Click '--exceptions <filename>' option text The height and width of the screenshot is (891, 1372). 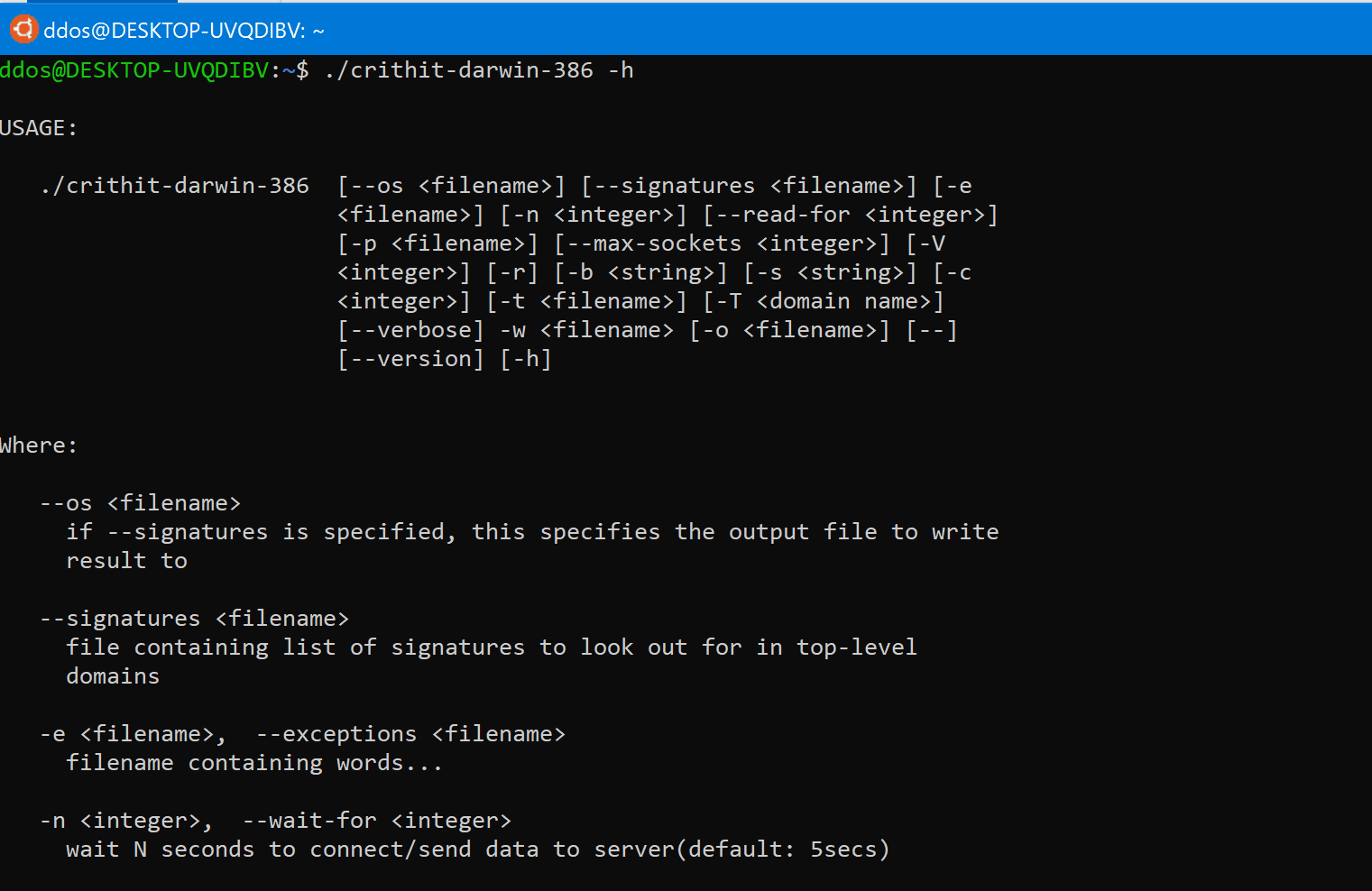coord(411,734)
